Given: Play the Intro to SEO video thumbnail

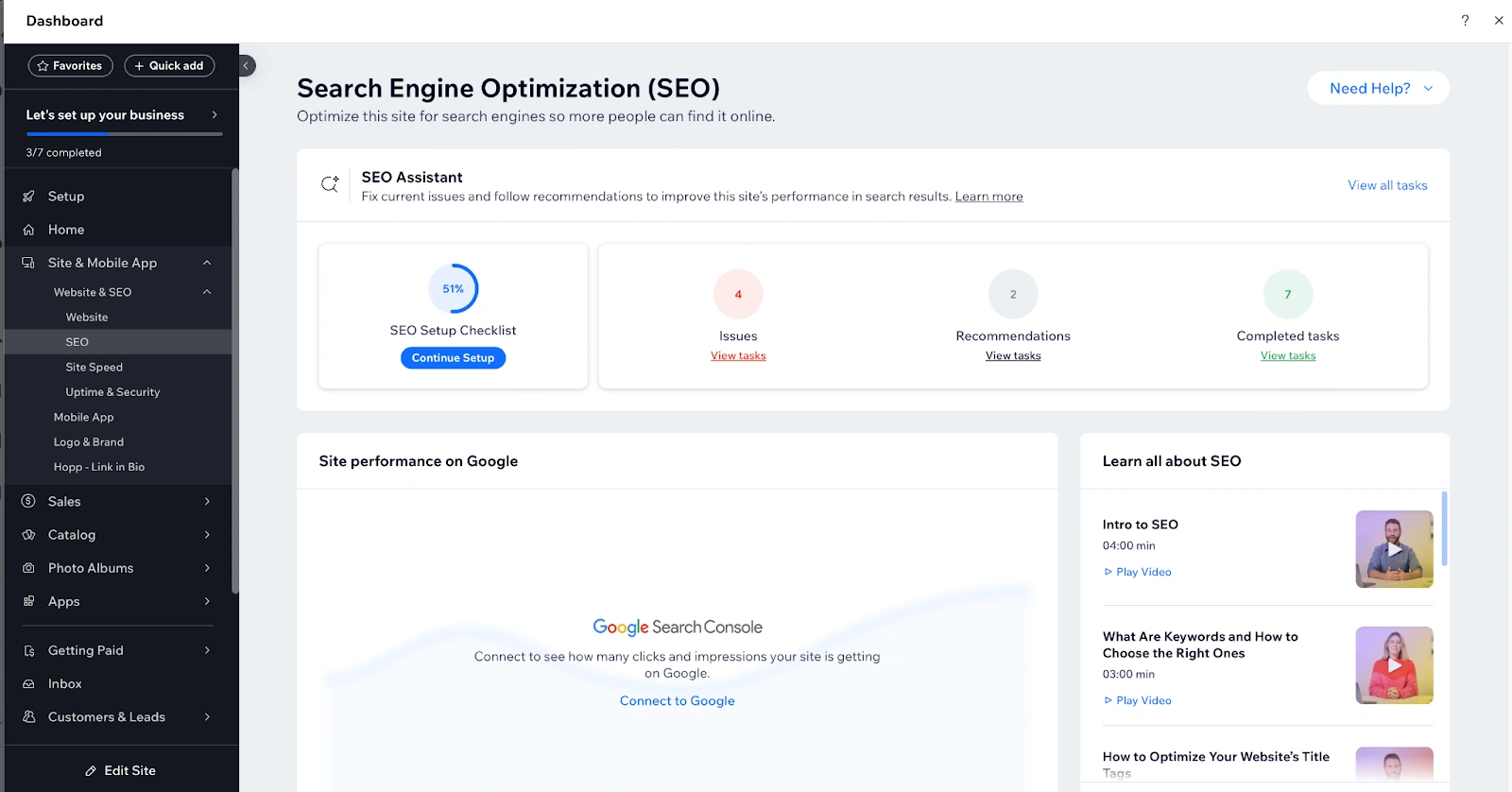Looking at the screenshot, I should pyautogui.click(x=1394, y=549).
